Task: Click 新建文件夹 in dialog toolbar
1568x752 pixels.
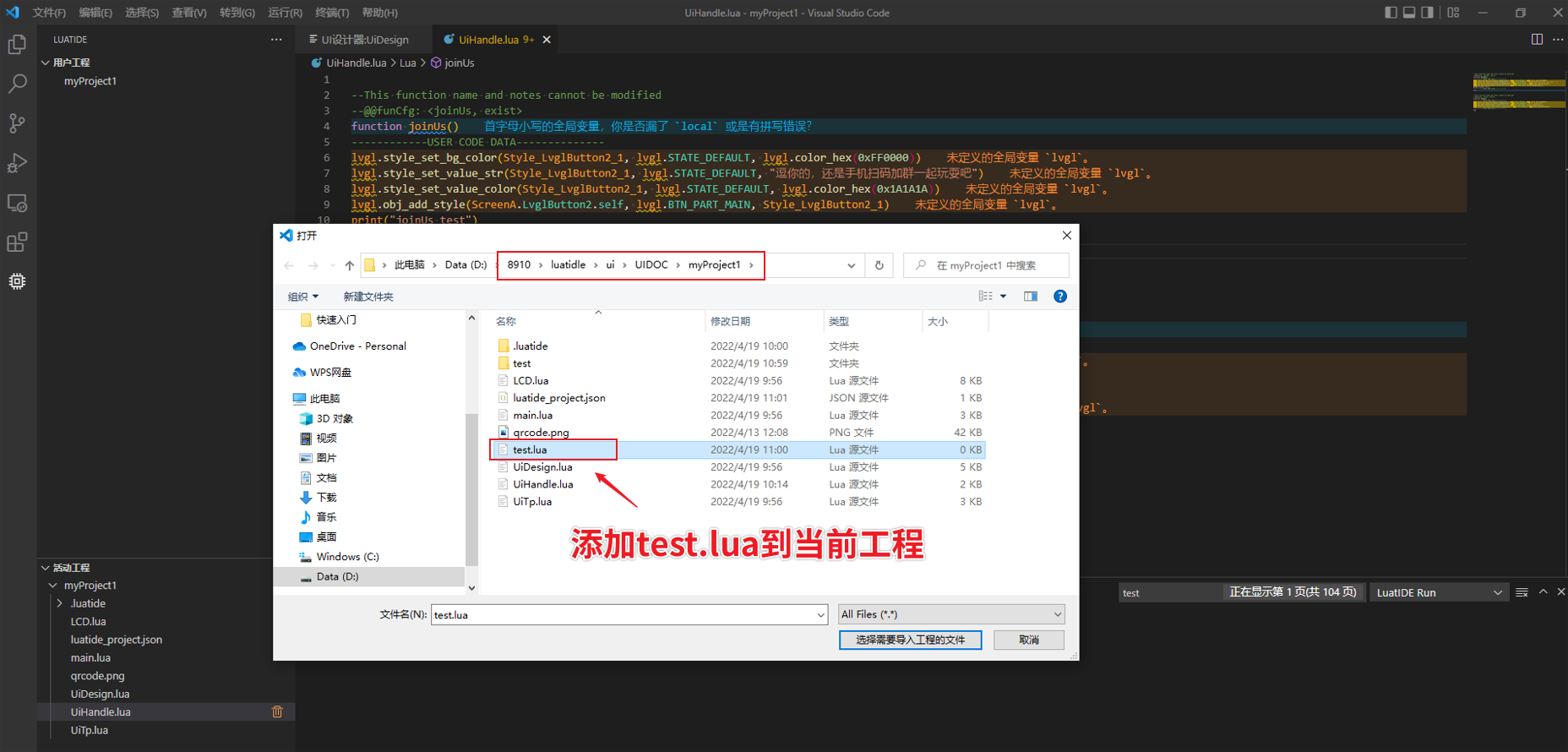Action: pyautogui.click(x=368, y=297)
